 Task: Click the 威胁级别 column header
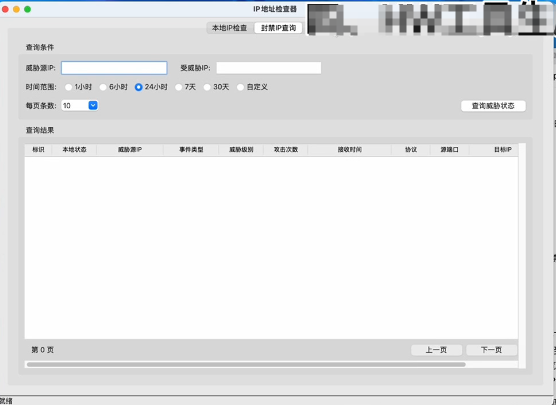pos(241,150)
